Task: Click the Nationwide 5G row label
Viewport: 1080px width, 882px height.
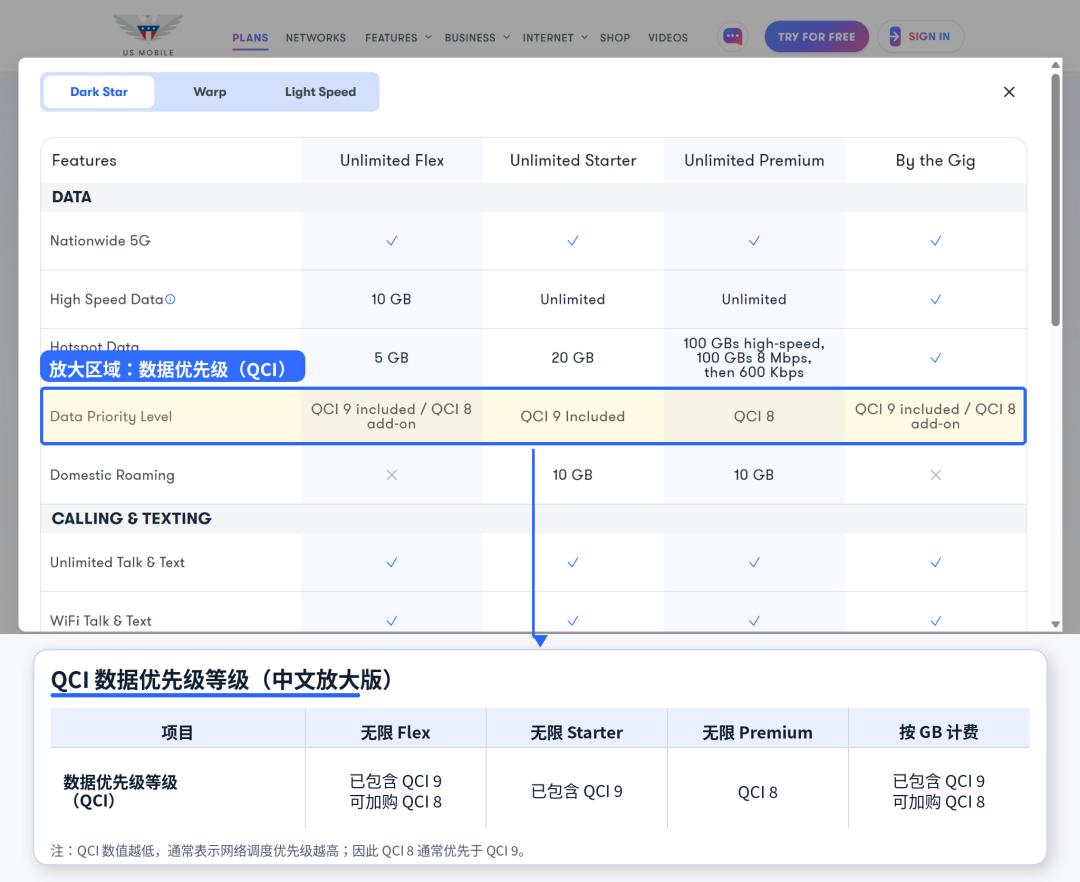Action: pos(100,240)
